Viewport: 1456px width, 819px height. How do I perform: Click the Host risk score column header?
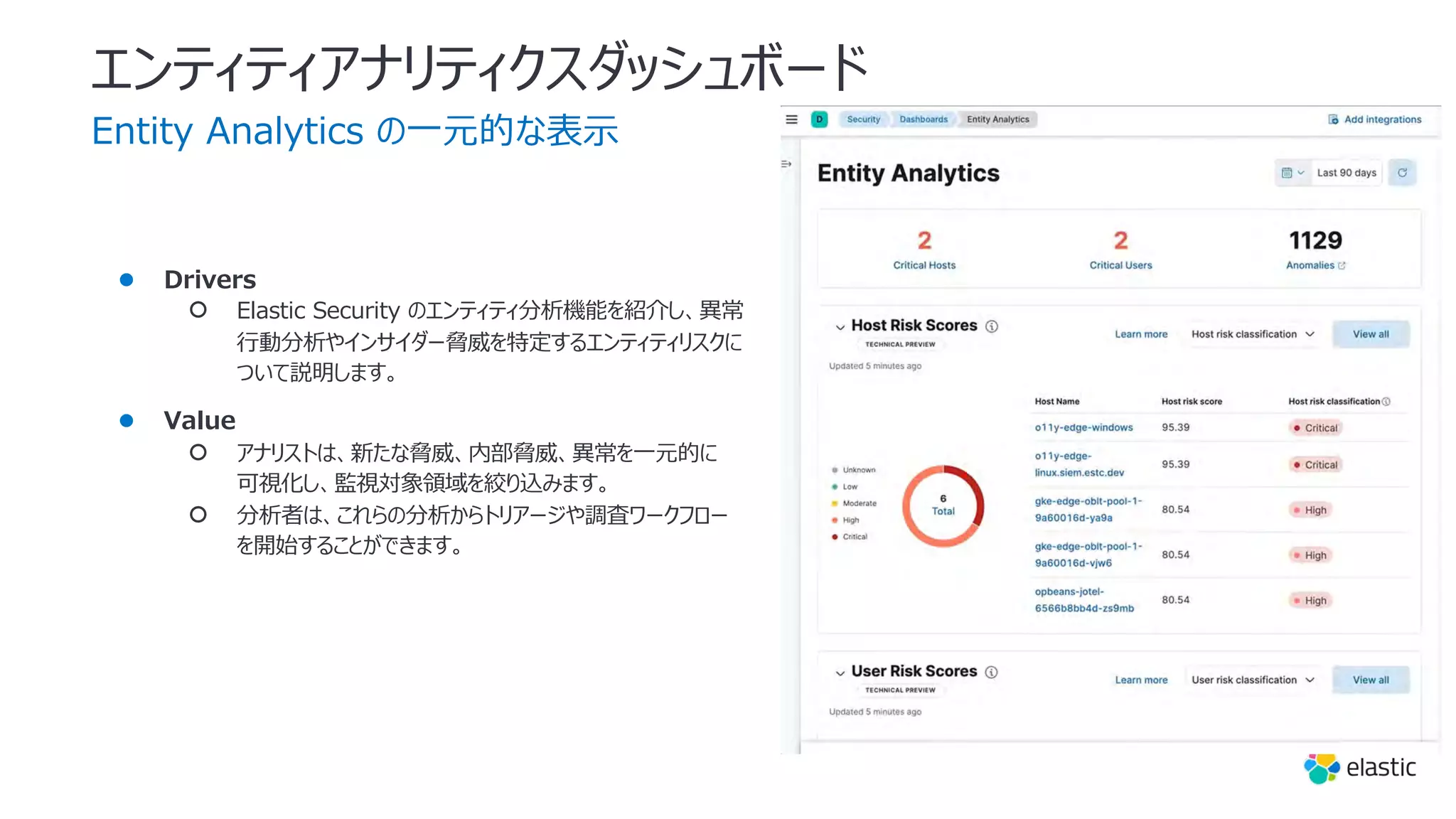1192,402
